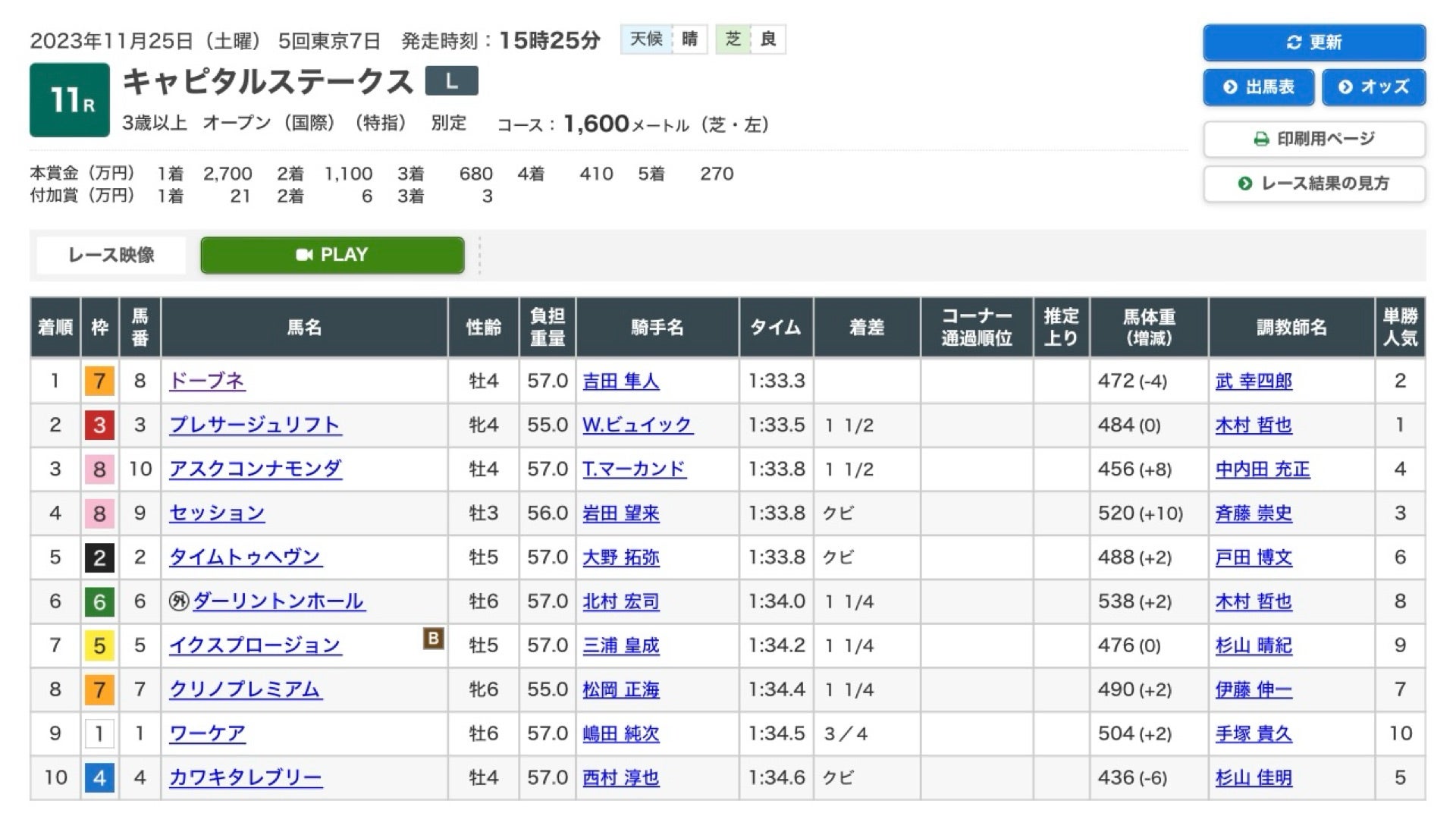Click the brown B blinker icon

pos(433,639)
